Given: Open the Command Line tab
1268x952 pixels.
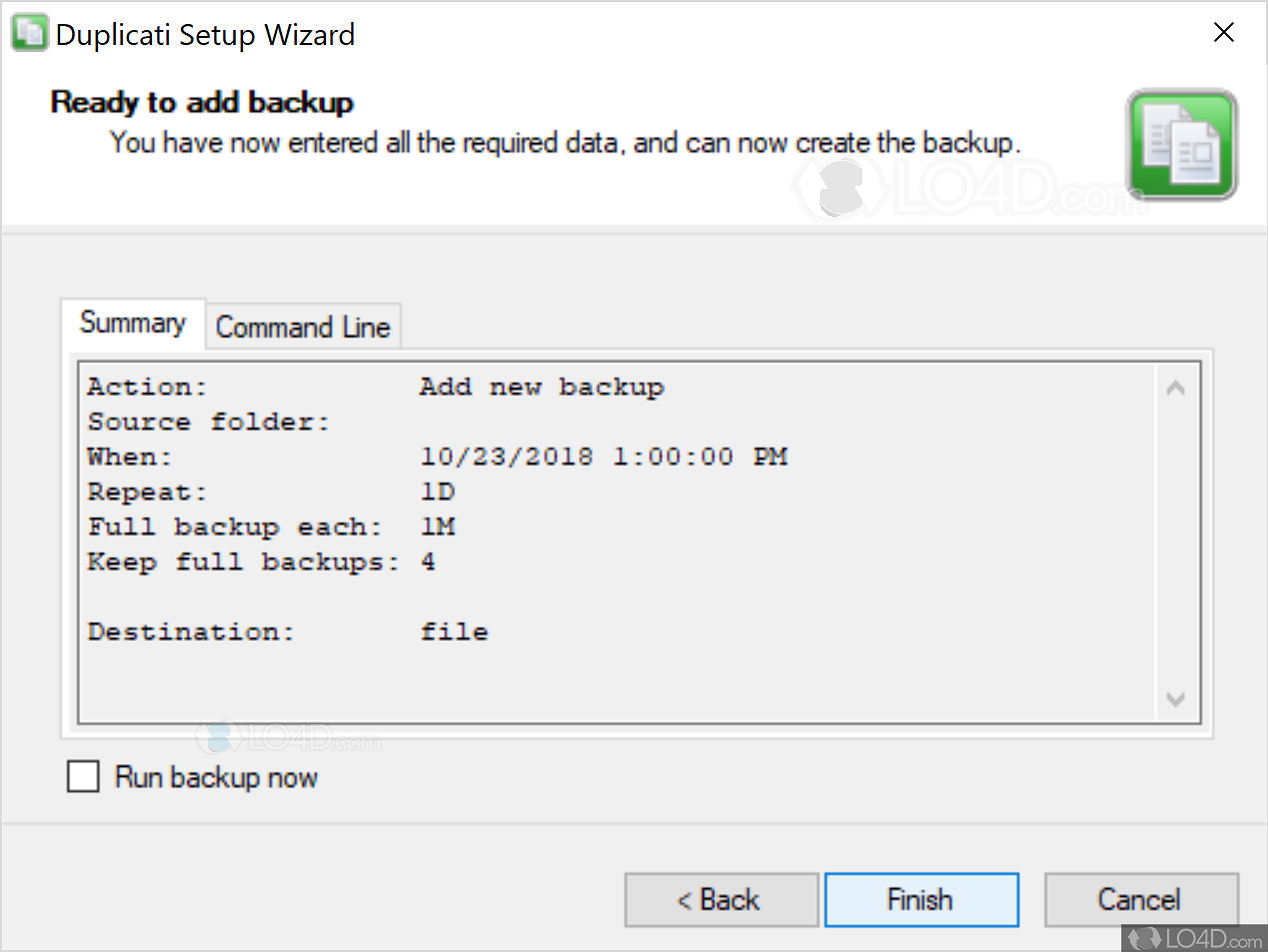Looking at the screenshot, I should point(303,327).
